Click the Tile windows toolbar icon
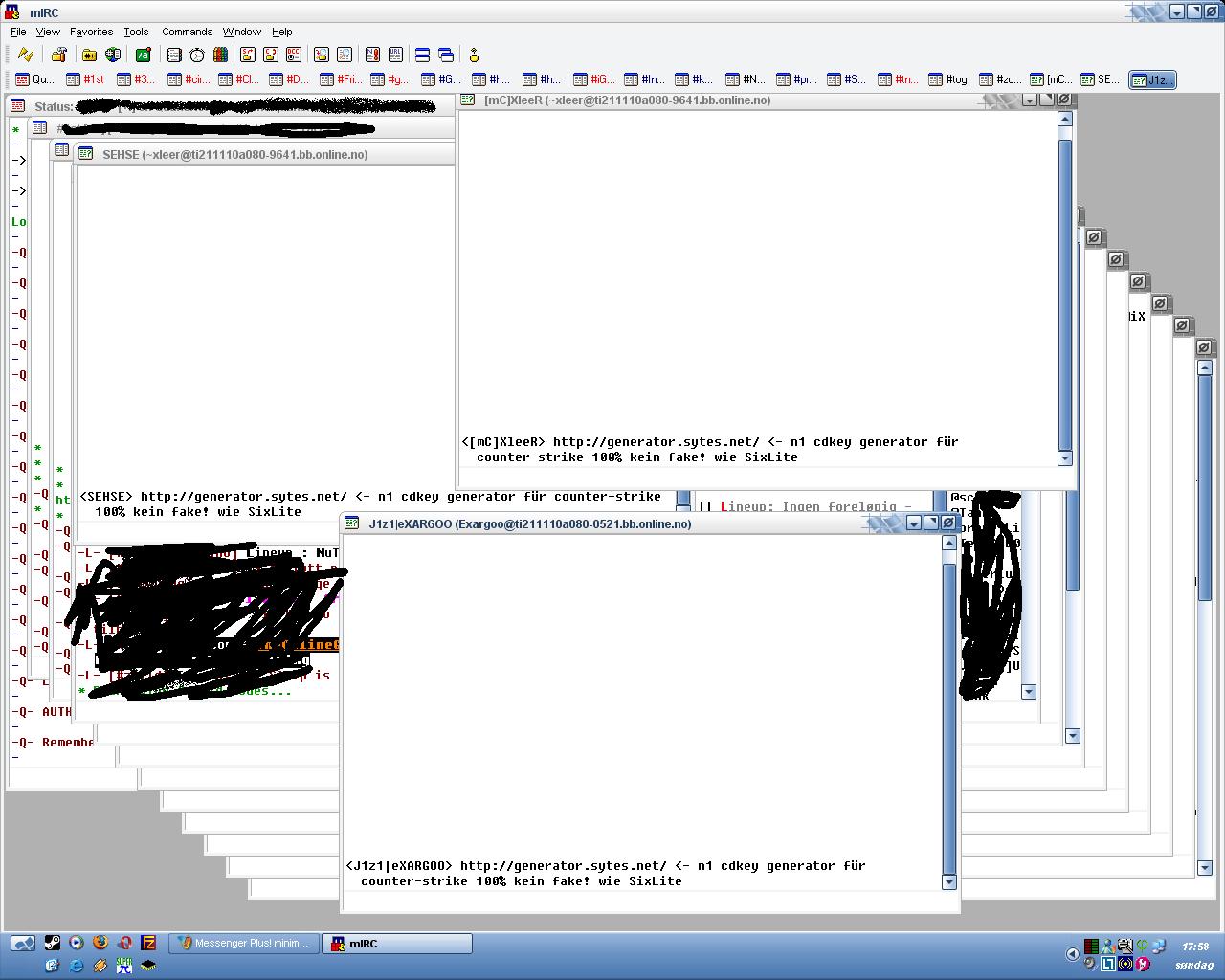This screenshot has height=980, width=1225. tap(422, 55)
